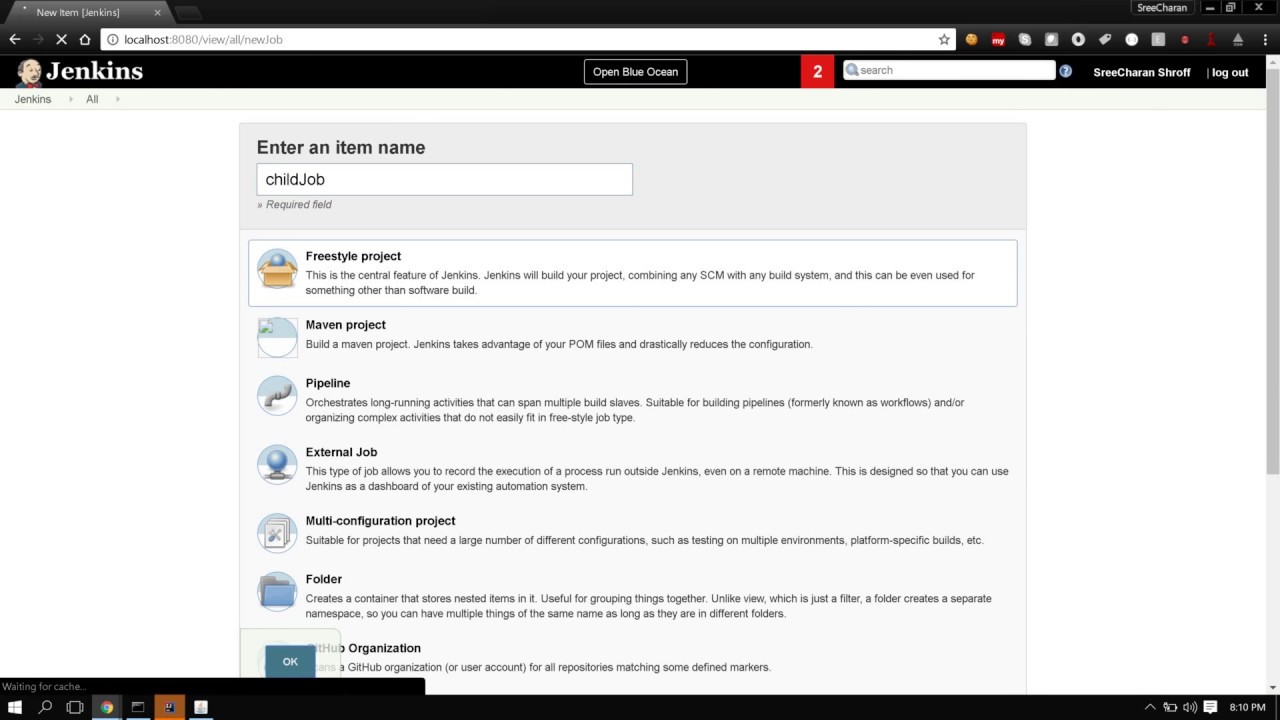Open the clock showing 8:10 PM
This screenshot has width=1280, height=720.
[1247, 707]
